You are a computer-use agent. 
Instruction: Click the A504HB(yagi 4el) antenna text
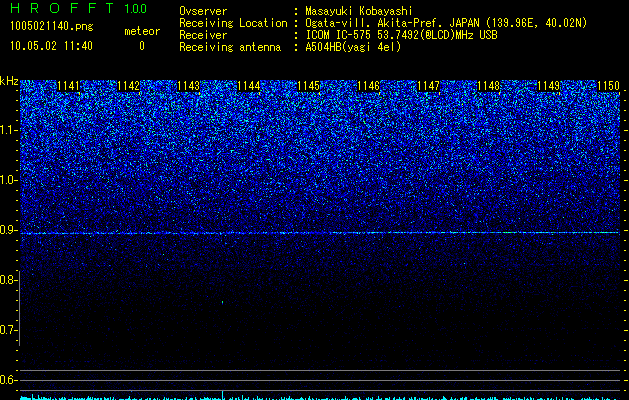pyautogui.click(x=353, y=47)
